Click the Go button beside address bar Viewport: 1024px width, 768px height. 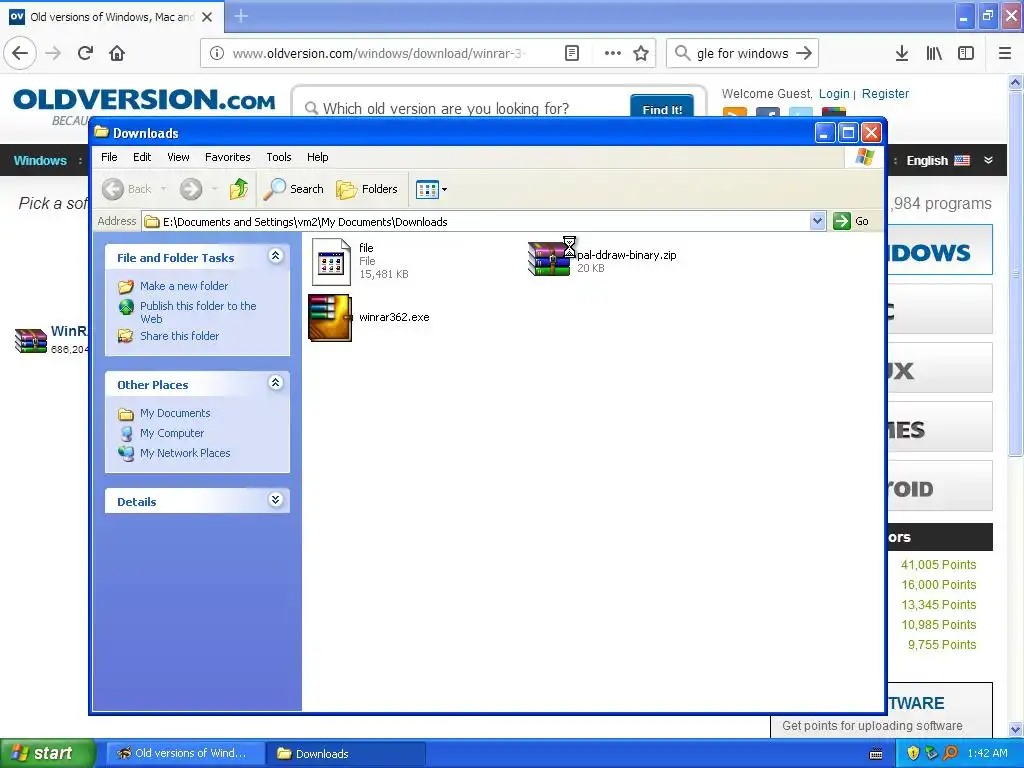pos(851,221)
